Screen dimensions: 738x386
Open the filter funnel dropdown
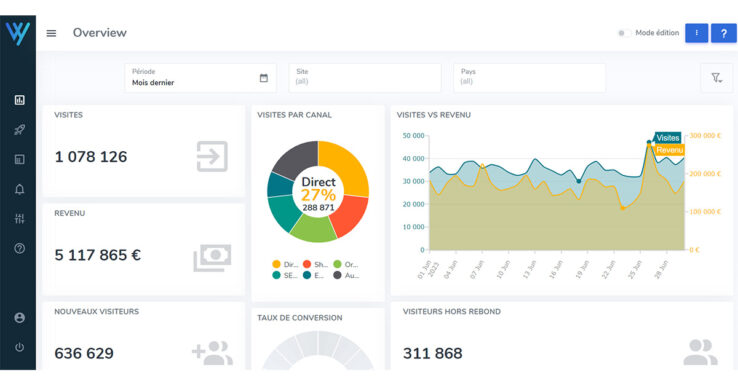(716, 78)
